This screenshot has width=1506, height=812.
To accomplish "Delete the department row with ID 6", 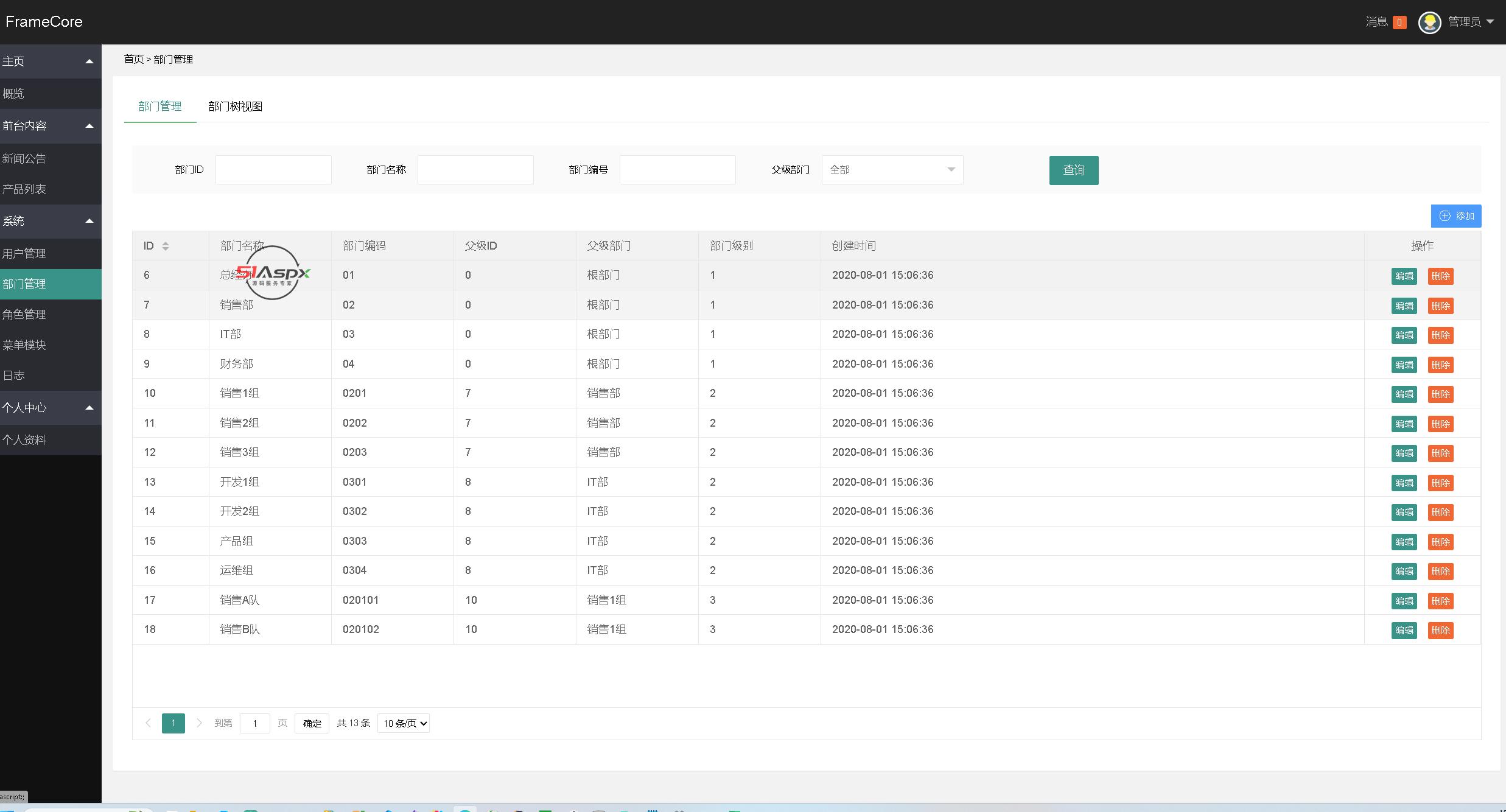I will (1441, 276).
